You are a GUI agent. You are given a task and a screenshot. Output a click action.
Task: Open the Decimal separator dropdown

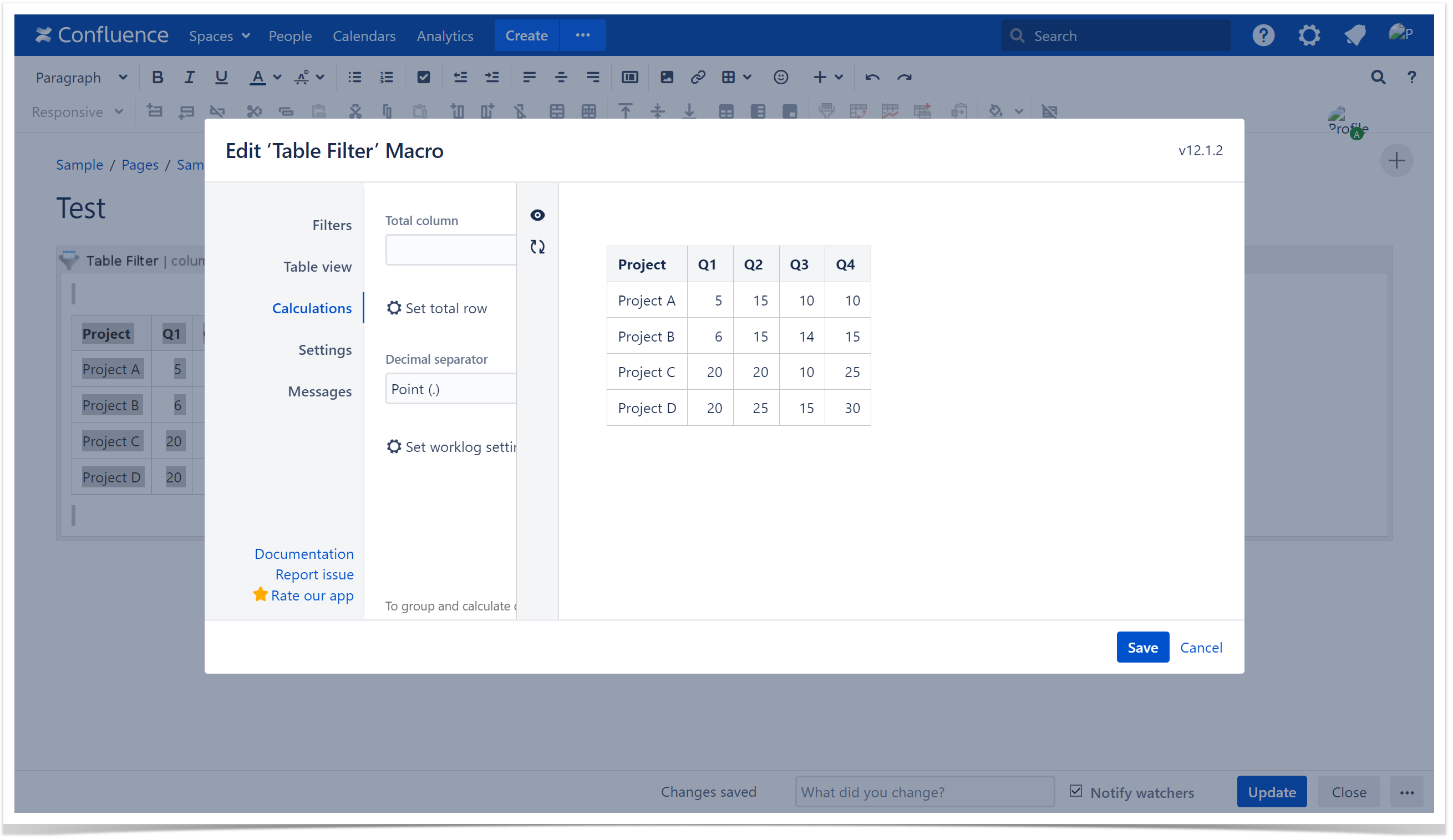coord(451,389)
